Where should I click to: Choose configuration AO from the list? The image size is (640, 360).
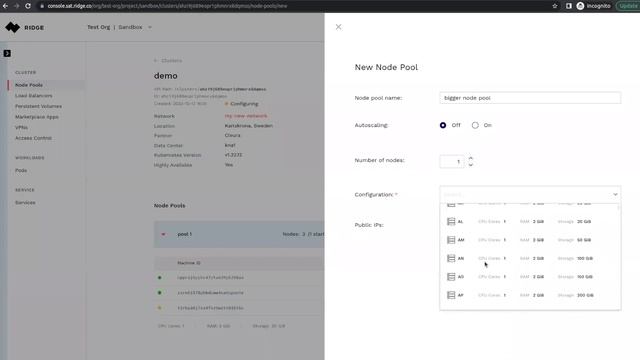point(530,277)
